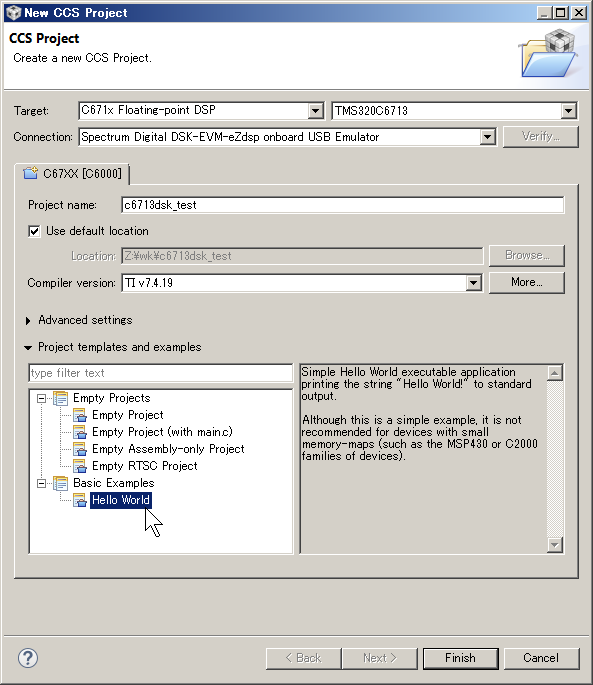Open the Target family dropdown
This screenshot has width=593, height=685.
point(315,111)
